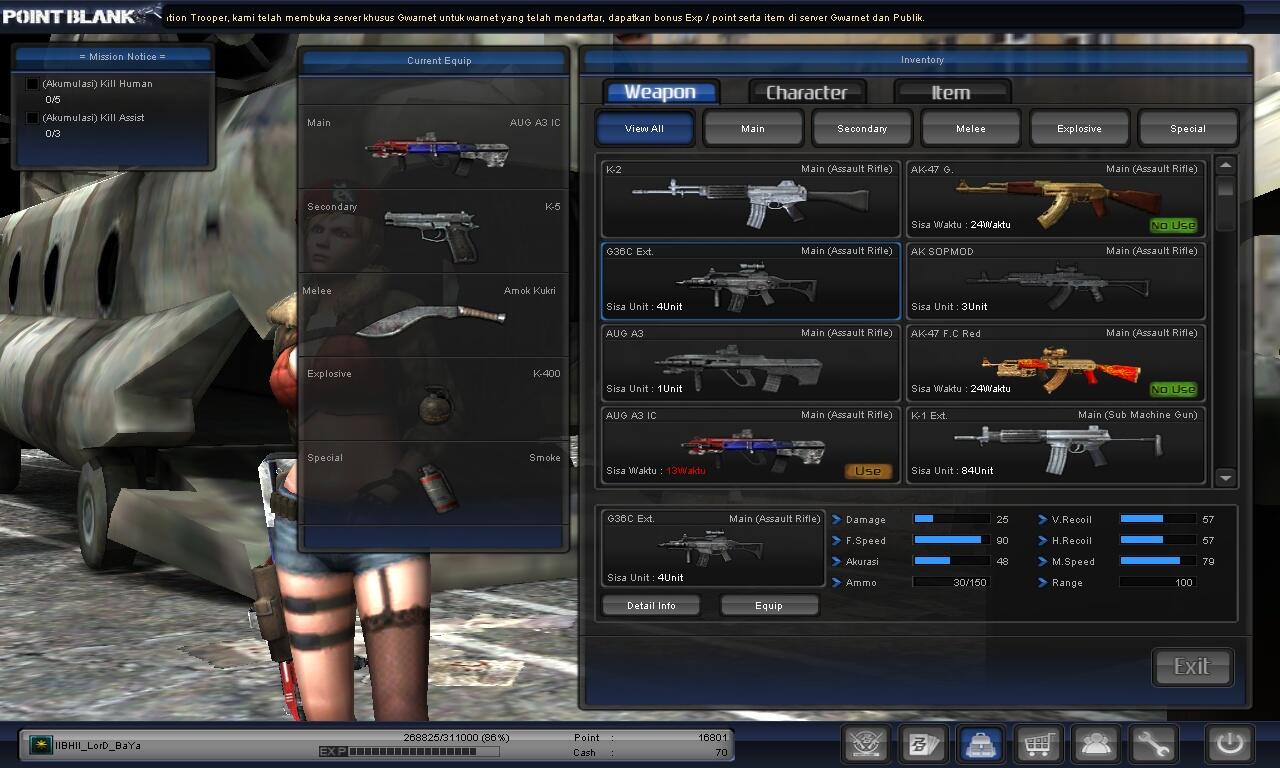Switch to the Item tab

click(x=951, y=92)
